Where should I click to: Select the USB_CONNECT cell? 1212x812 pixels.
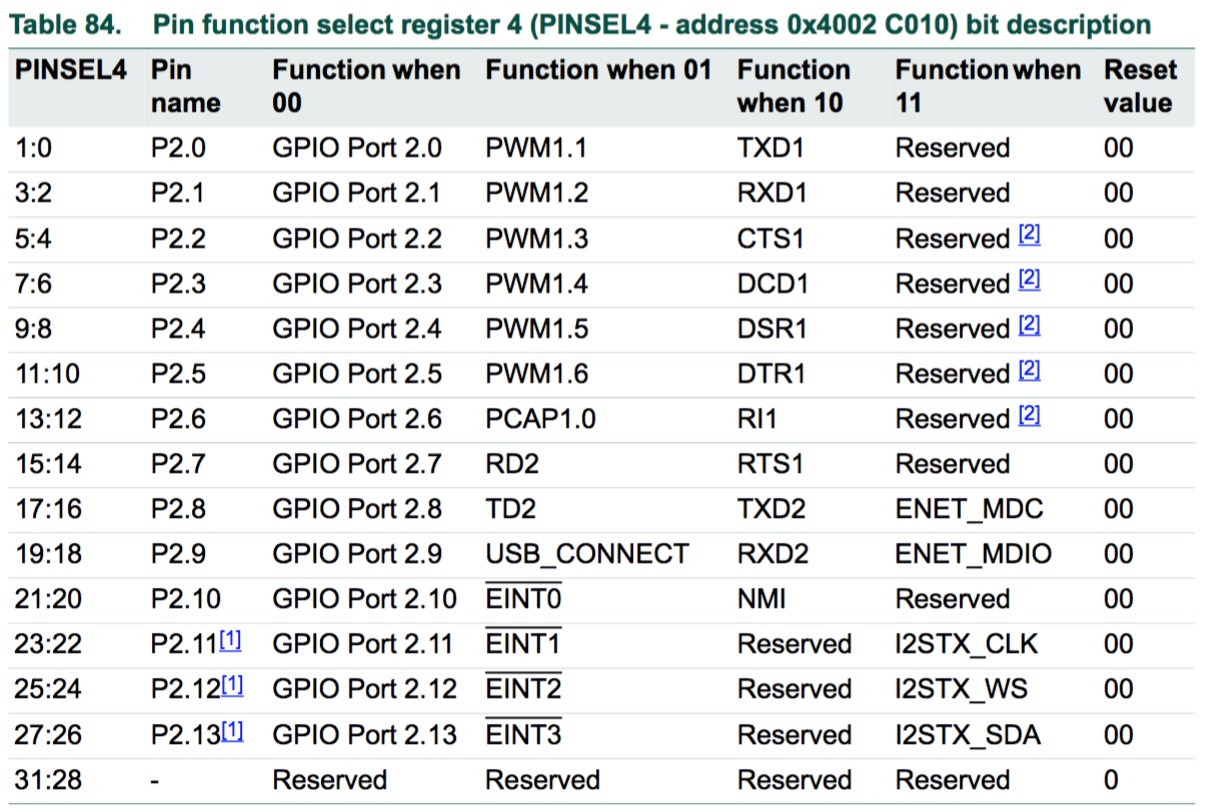587,554
